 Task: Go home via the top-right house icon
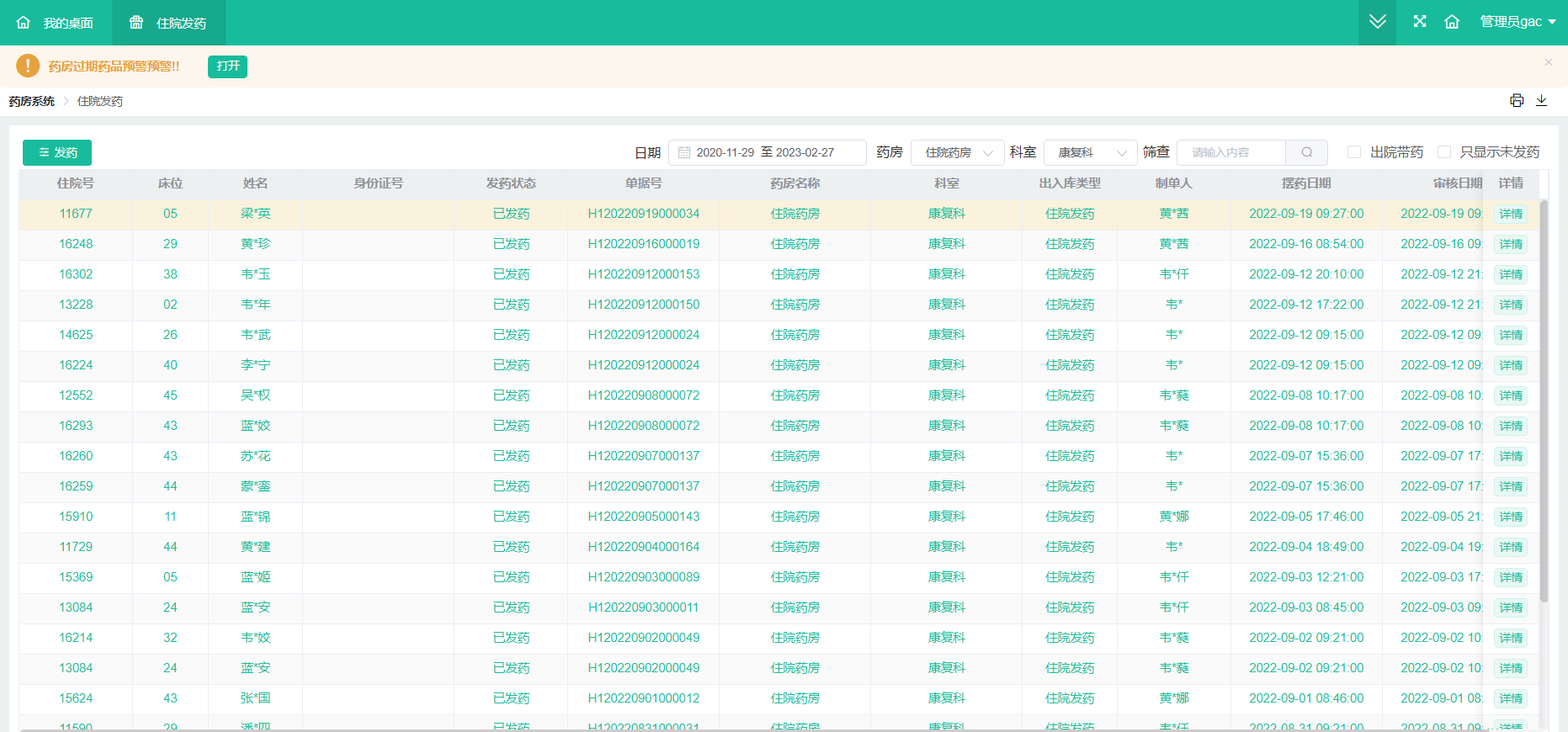(1452, 22)
